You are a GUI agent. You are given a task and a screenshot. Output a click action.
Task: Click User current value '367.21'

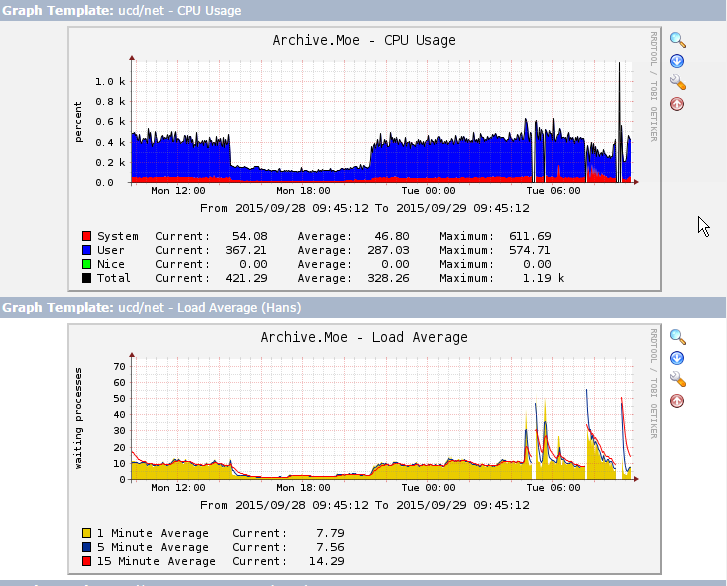click(246, 250)
